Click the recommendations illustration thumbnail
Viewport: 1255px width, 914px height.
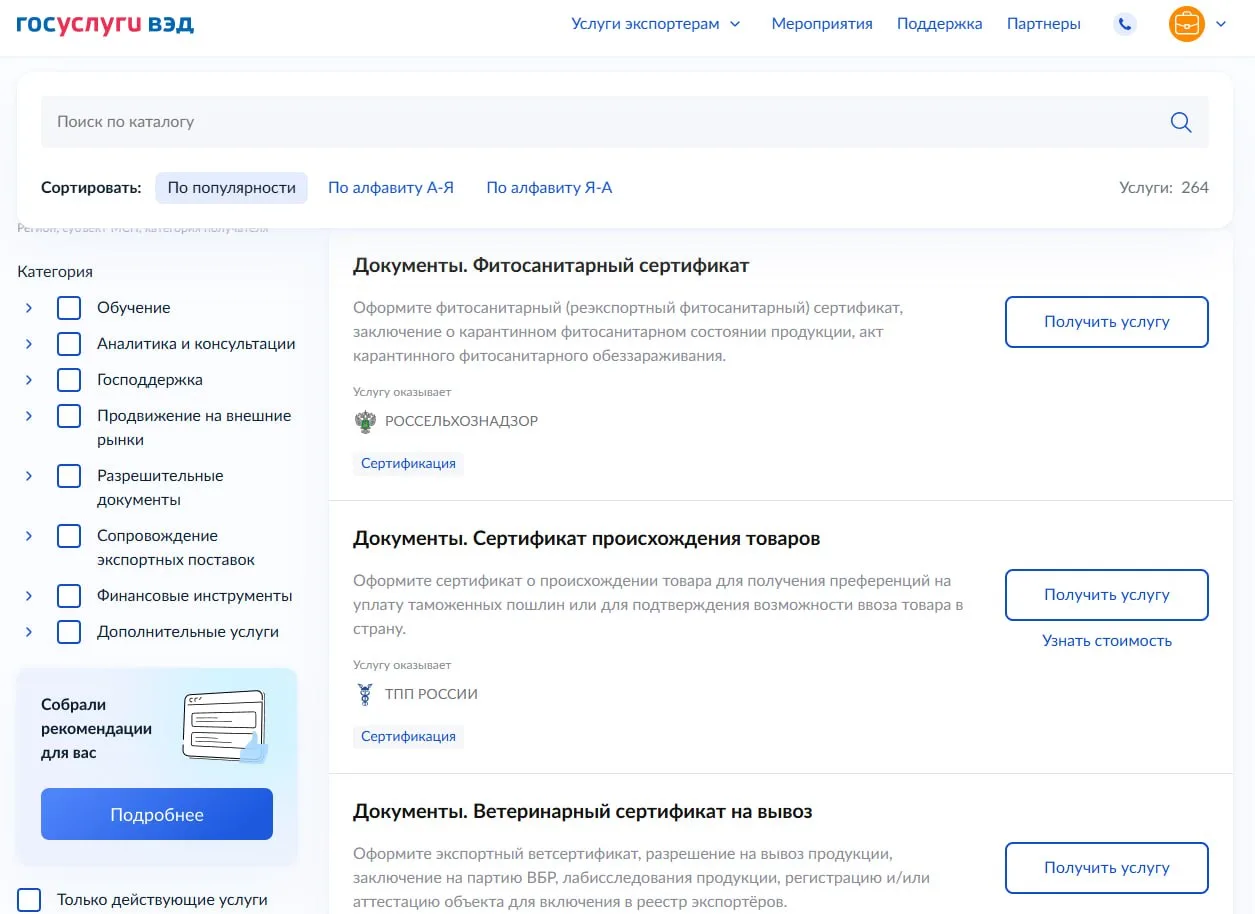pos(226,727)
